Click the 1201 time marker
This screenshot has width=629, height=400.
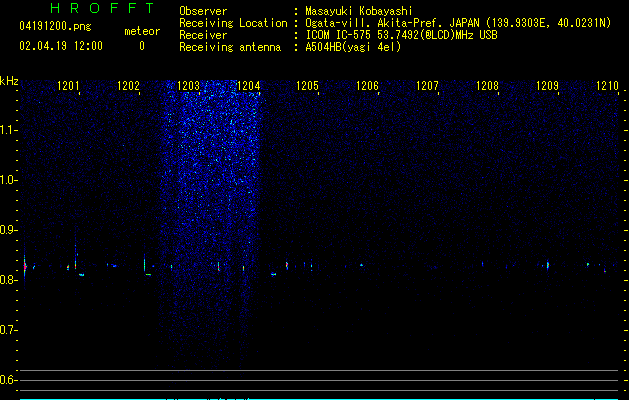click(x=68, y=86)
